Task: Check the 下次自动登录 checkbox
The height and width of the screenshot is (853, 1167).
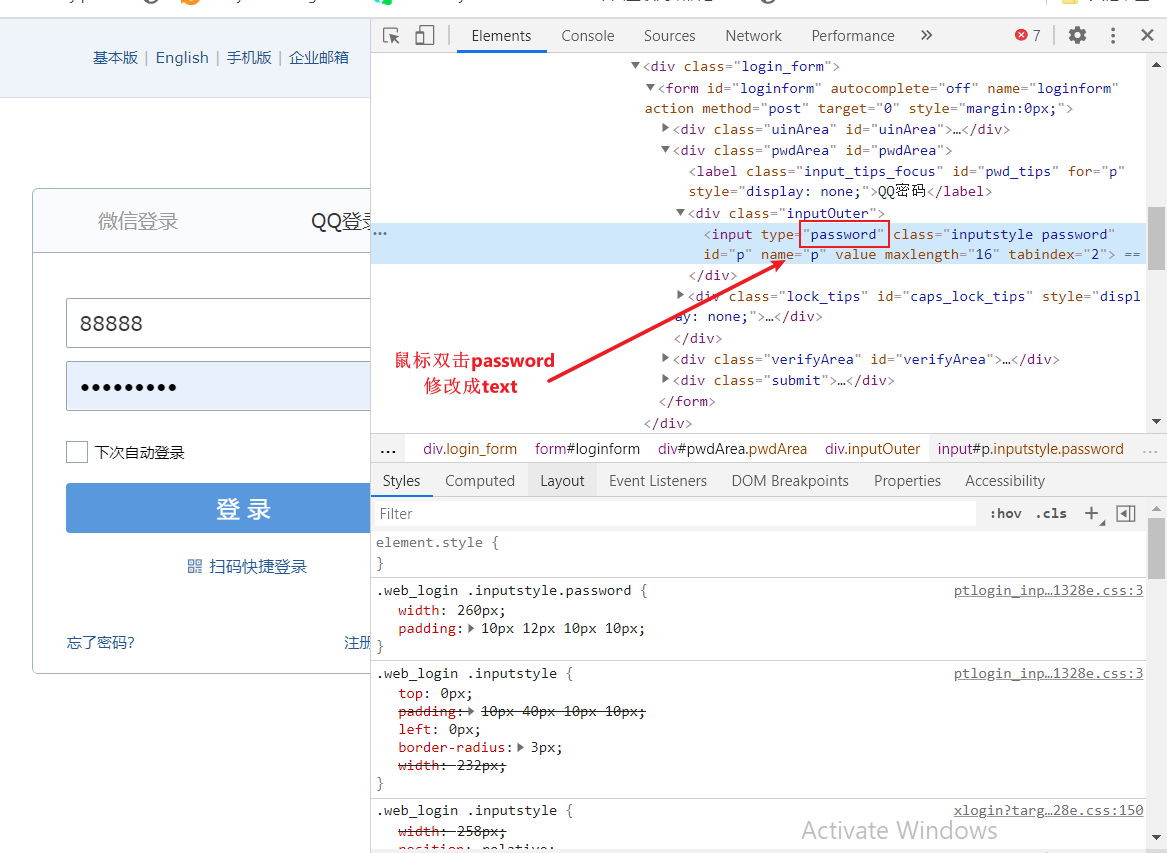Action: [x=77, y=452]
